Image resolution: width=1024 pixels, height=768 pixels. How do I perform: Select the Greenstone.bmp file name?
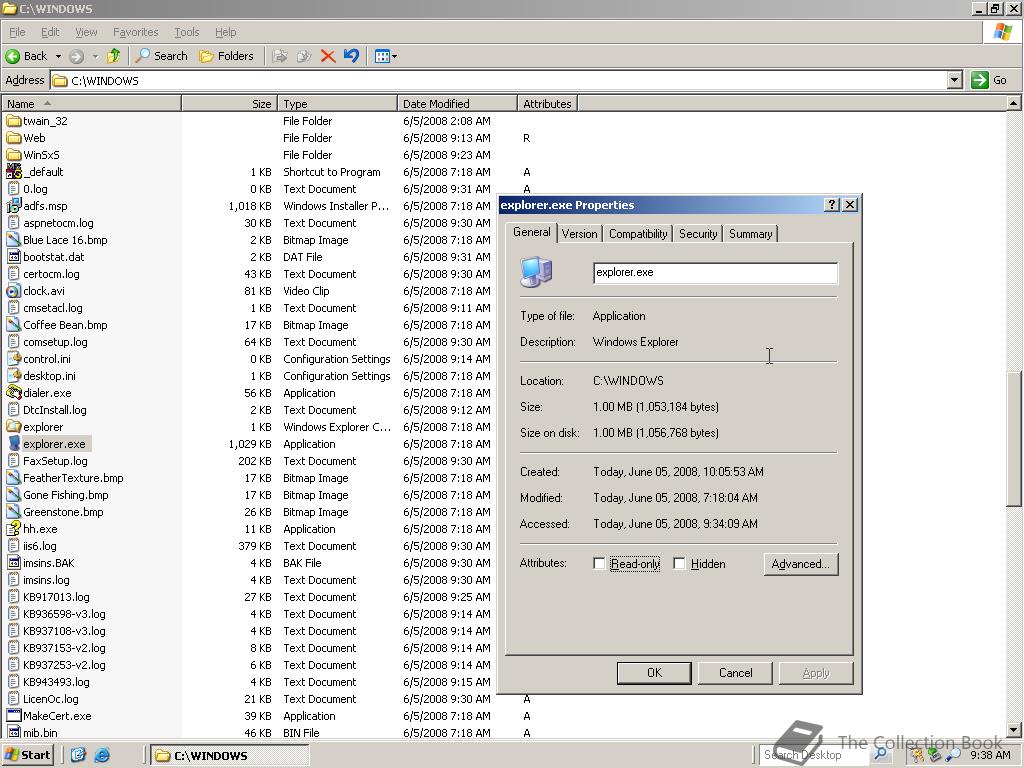click(63, 512)
